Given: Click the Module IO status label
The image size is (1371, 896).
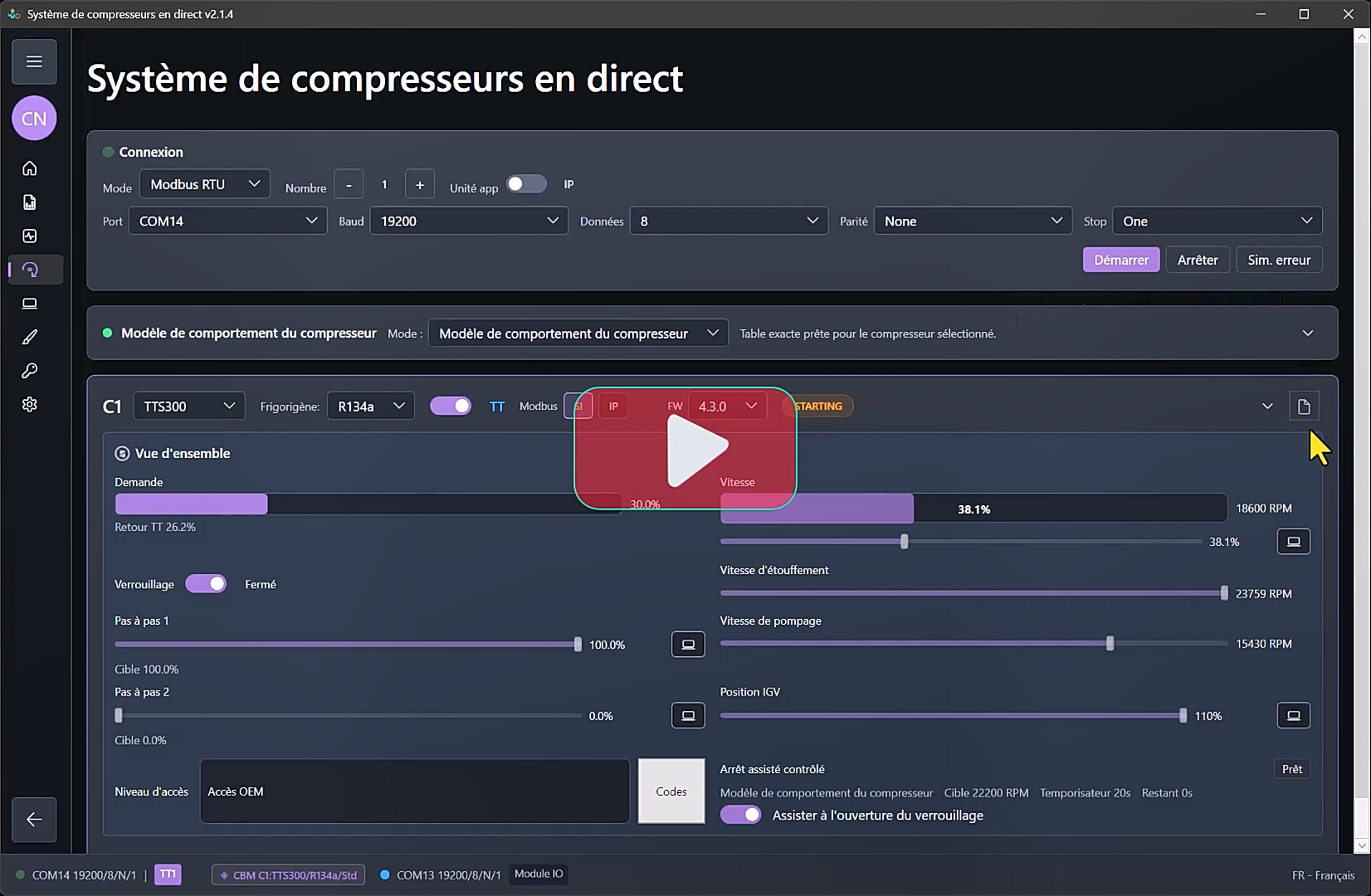Looking at the screenshot, I should (539, 874).
